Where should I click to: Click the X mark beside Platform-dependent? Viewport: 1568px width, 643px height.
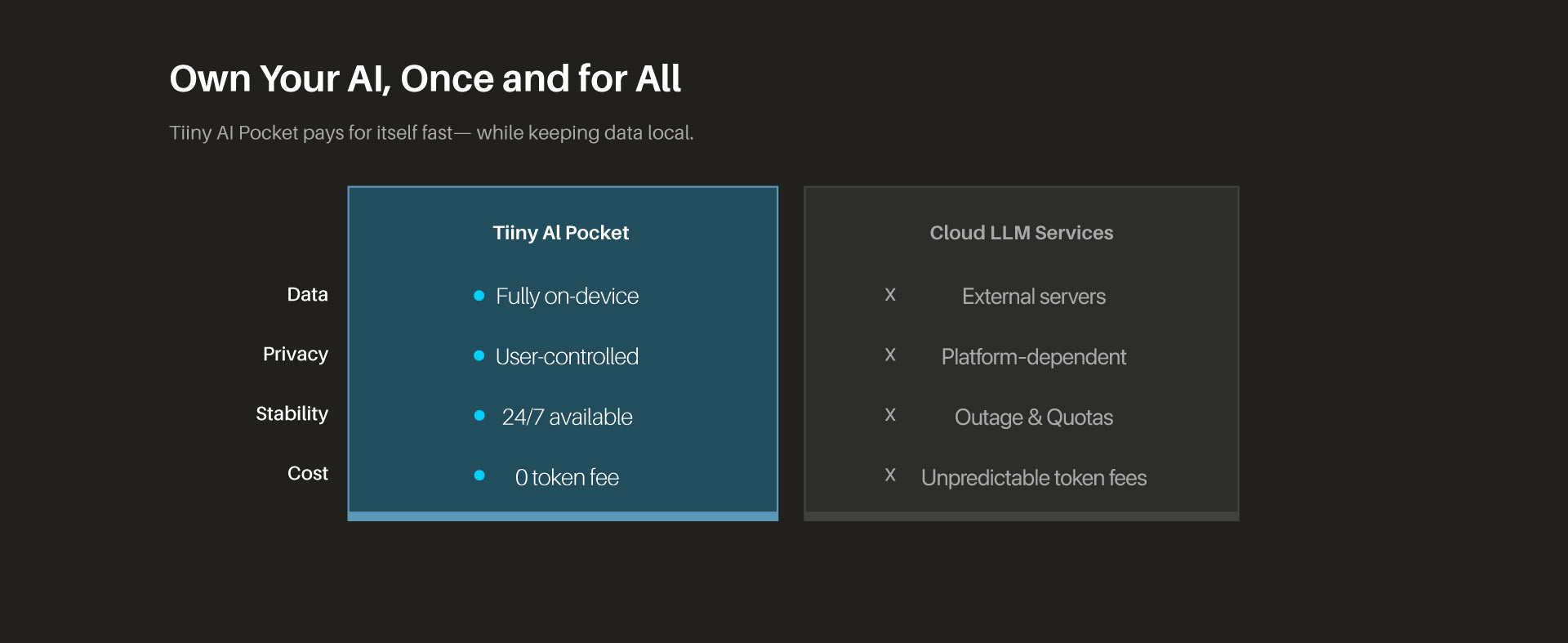tap(890, 355)
